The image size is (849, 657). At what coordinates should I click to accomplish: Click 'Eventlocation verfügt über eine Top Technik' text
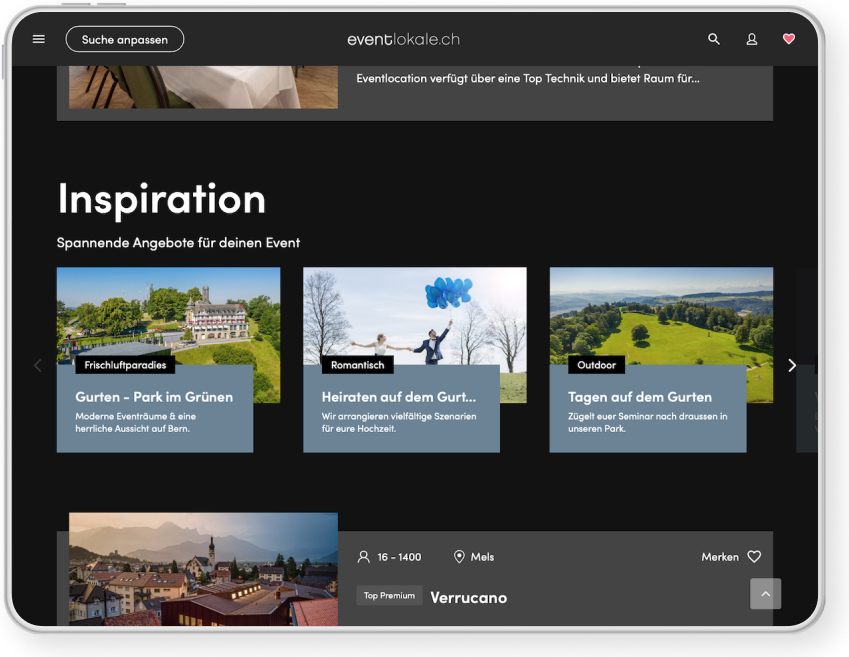click(528, 79)
